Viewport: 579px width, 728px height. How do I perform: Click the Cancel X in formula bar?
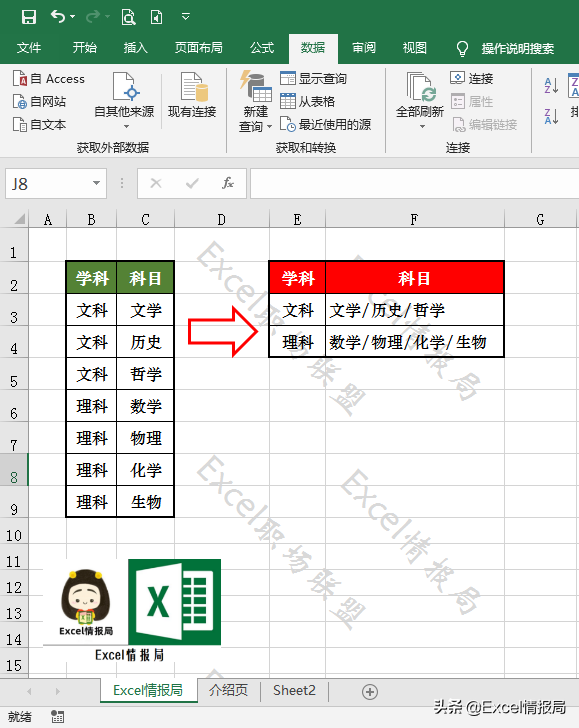pos(156,183)
